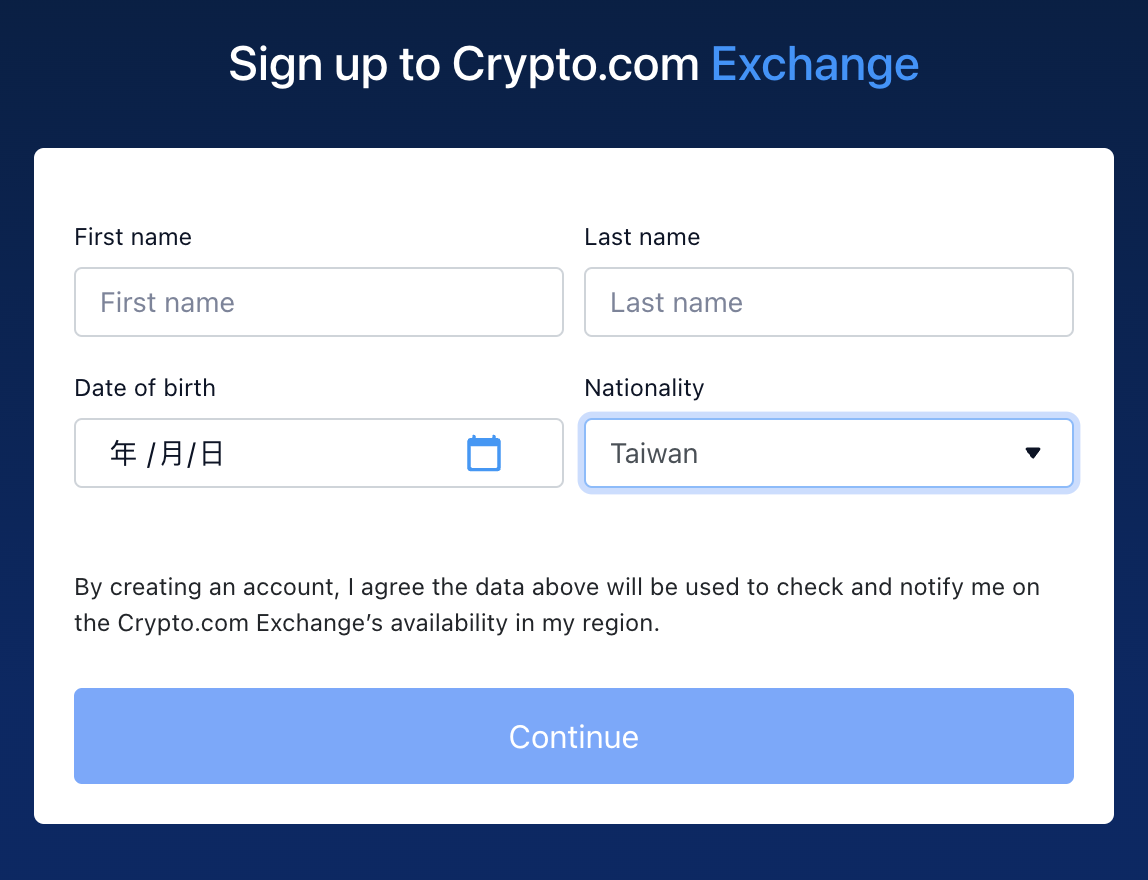This screenshot has width=1148, height=880.
Task: Choose a different nationality from the combo box
Action: click(828, 453)
